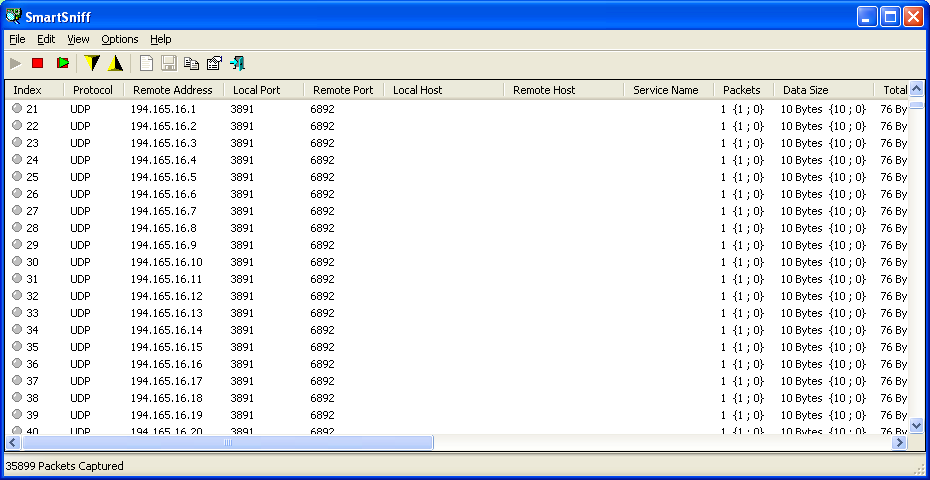
Task: Open properties via the hand-and-sheet icon
Action: point(214,63)
